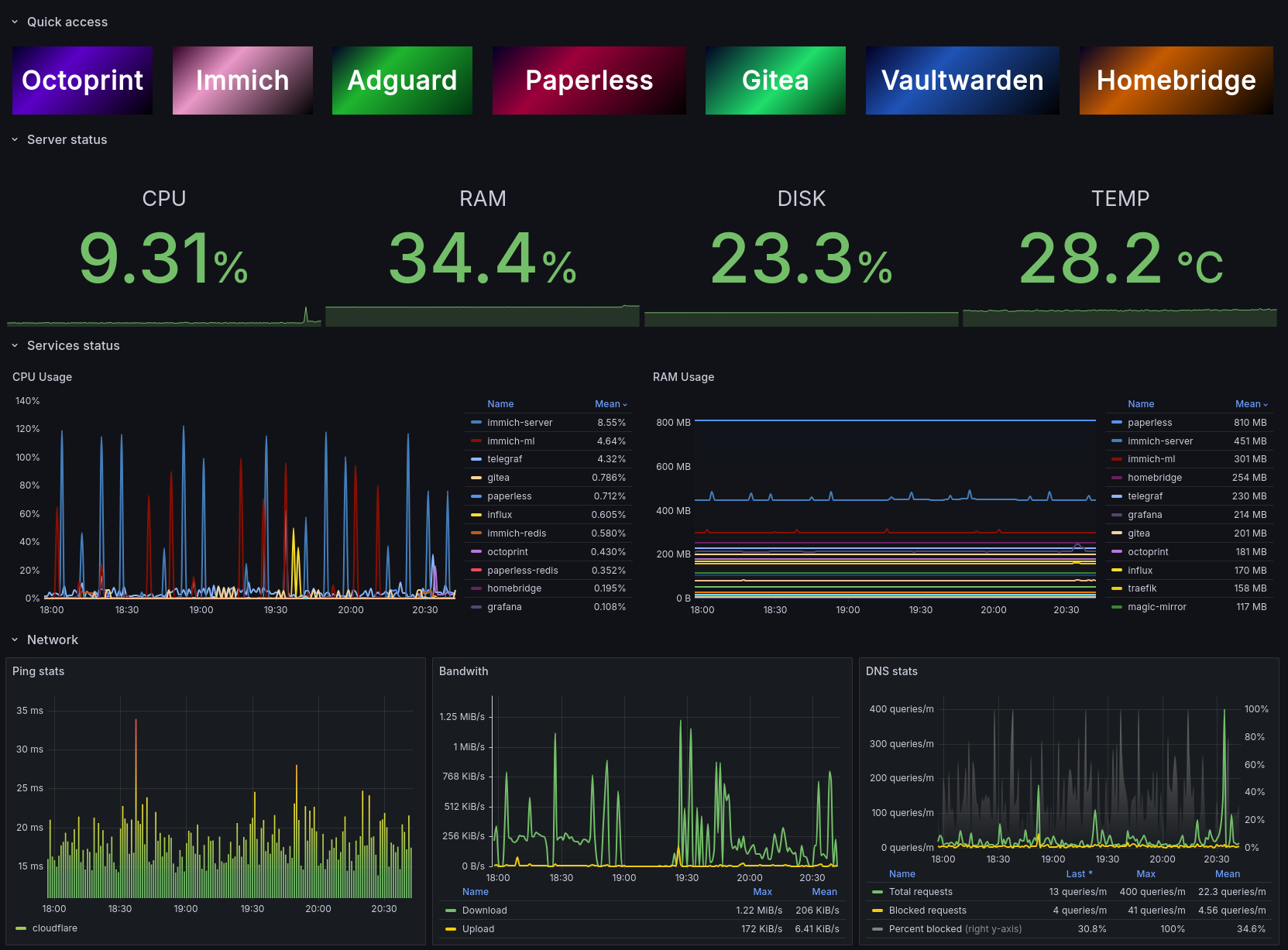Screen dimensions: 1288x950
Task: Toggle influx series in CPU Usage legend
Action: point(500,515)
